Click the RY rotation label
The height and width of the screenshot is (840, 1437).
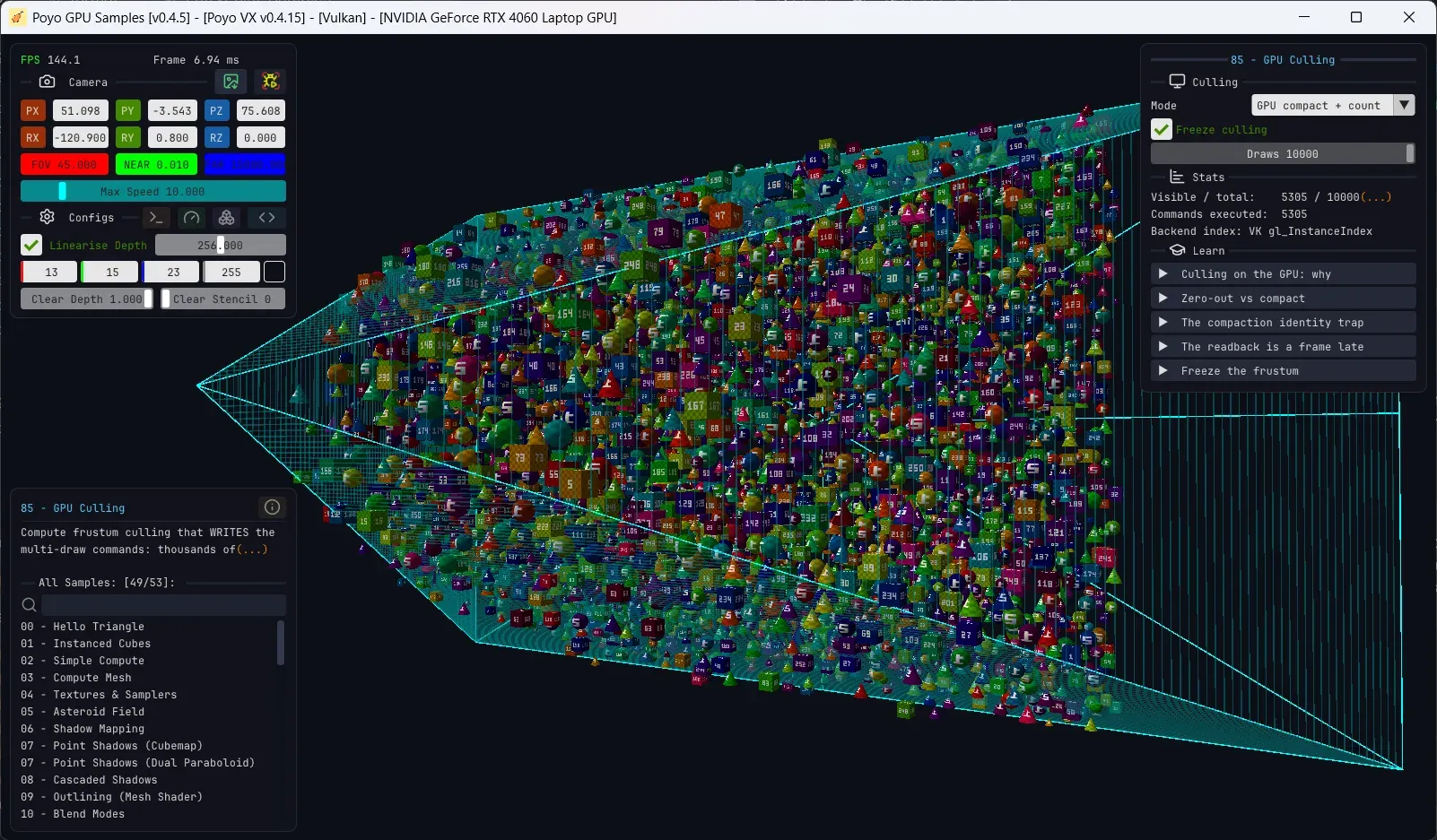tap(127, 137)
